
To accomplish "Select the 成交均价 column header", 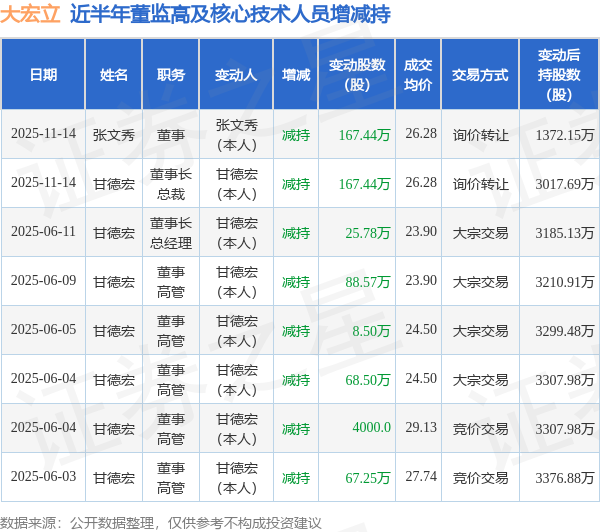I will (418, 75).
